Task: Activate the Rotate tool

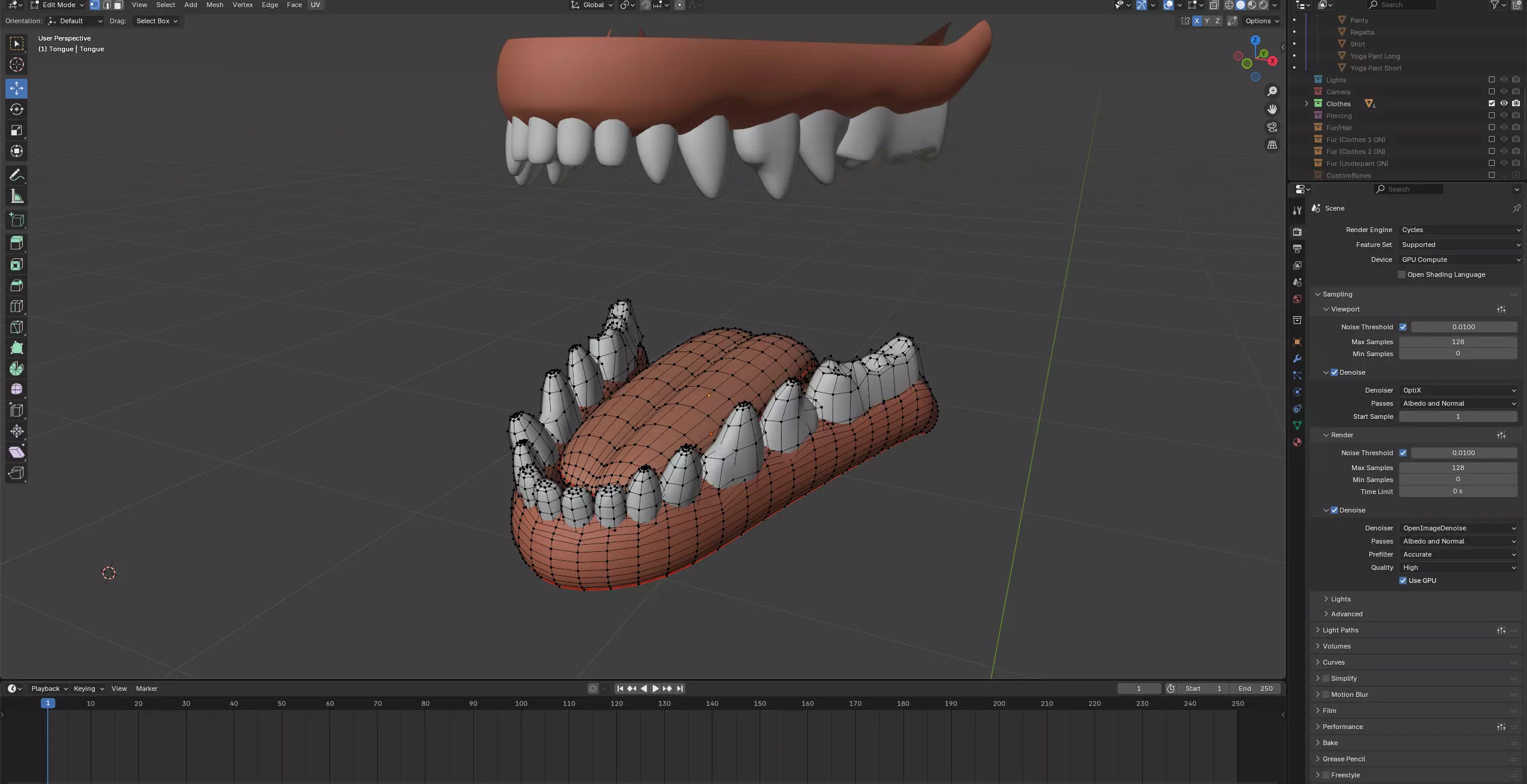Action: coord(17,109)
